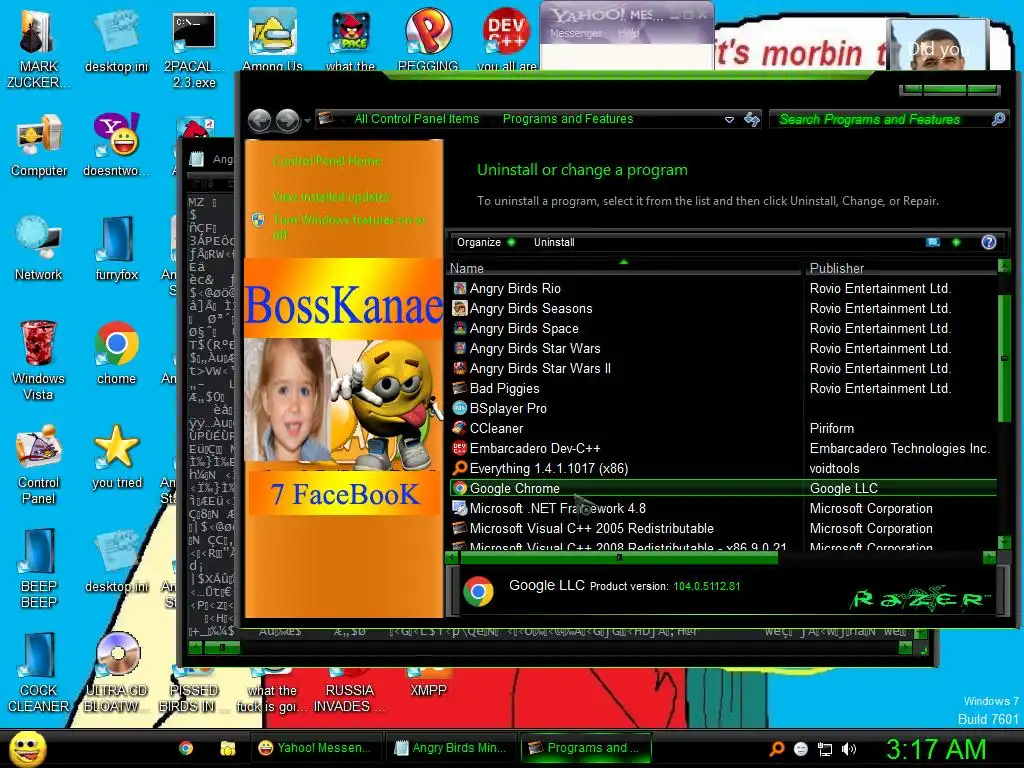Select Programs and Features breadcrumb
The height and width of the screenshot is (768, 1024).
[568, 119]
